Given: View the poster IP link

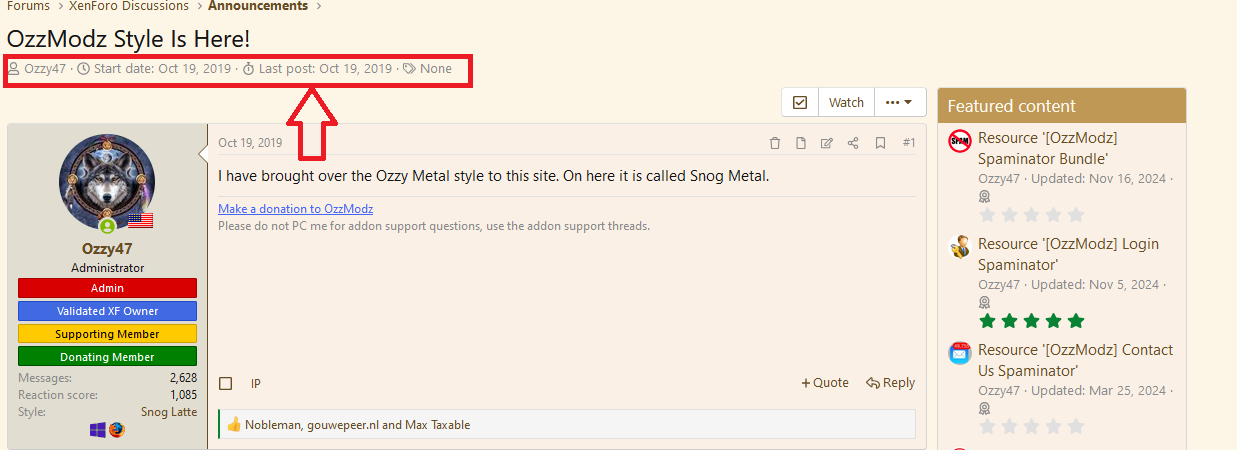Looking at the screenshot, I should pos(256,383).
